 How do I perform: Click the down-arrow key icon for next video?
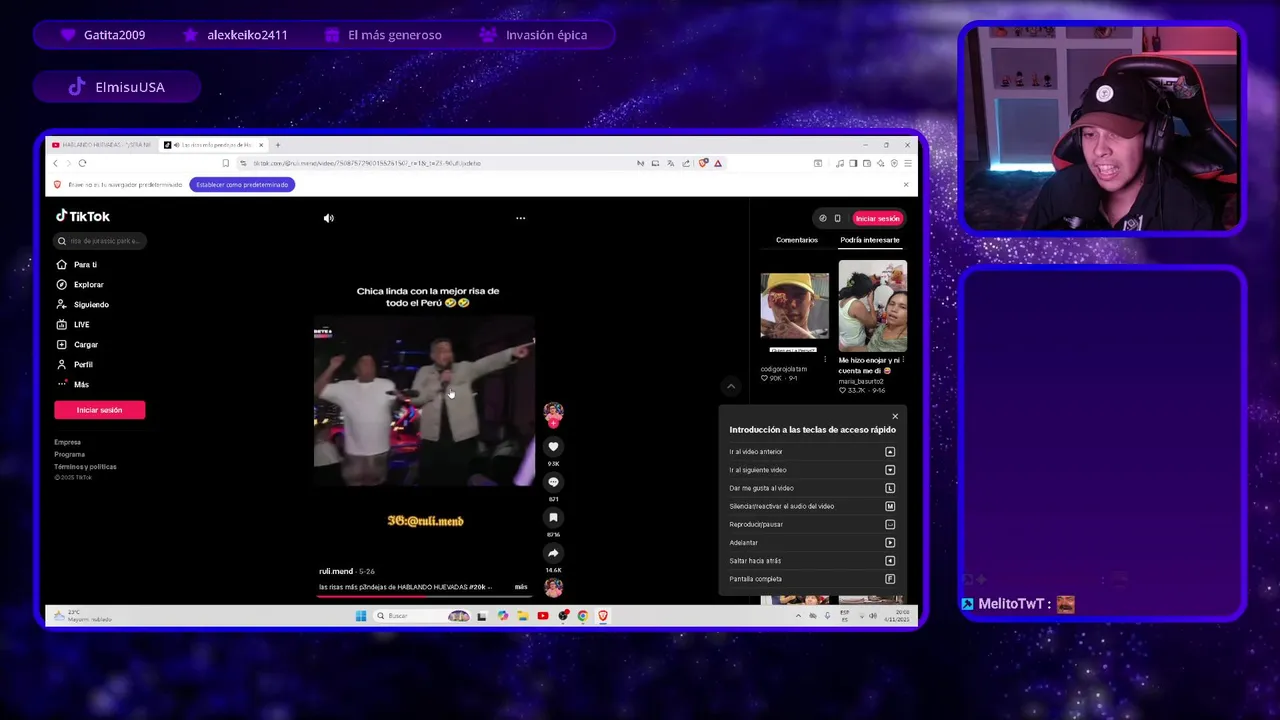coord(890,470)
